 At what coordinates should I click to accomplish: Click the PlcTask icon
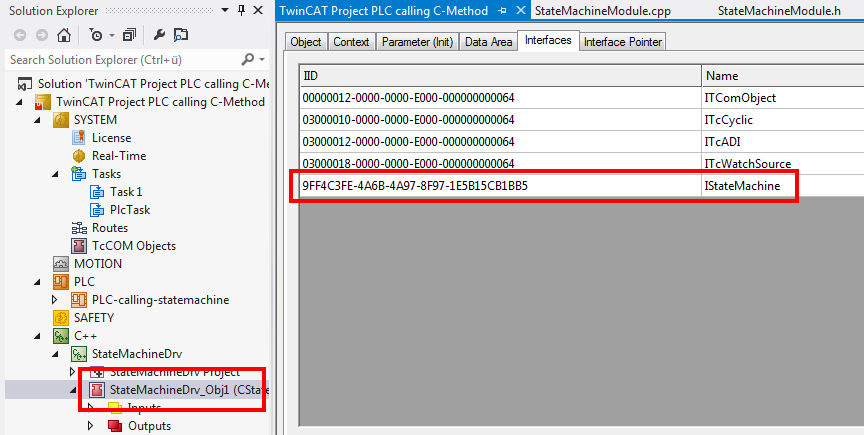[x=96, y=210]
